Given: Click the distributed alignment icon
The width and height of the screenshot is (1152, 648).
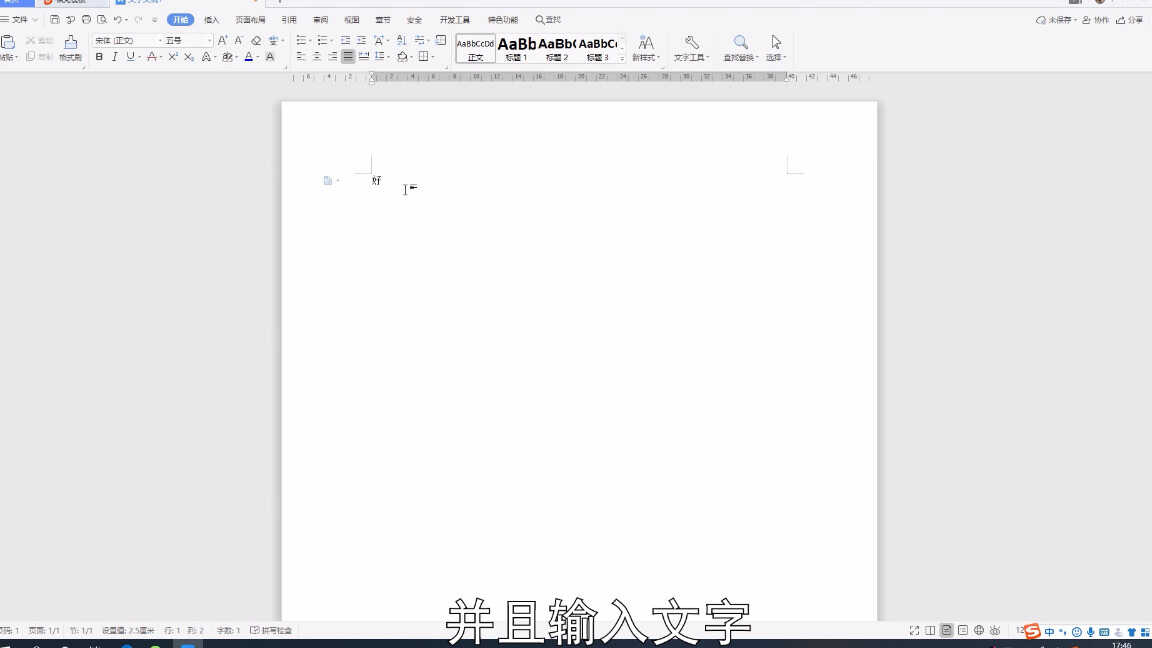Looking at the screenshot, I should (364, 57).
